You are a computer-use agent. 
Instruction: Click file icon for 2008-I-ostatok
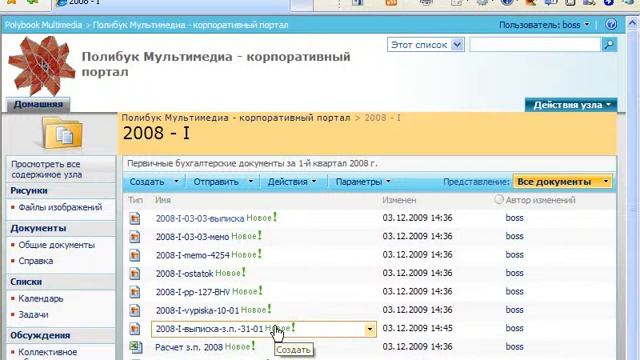(x=135, y=273)
